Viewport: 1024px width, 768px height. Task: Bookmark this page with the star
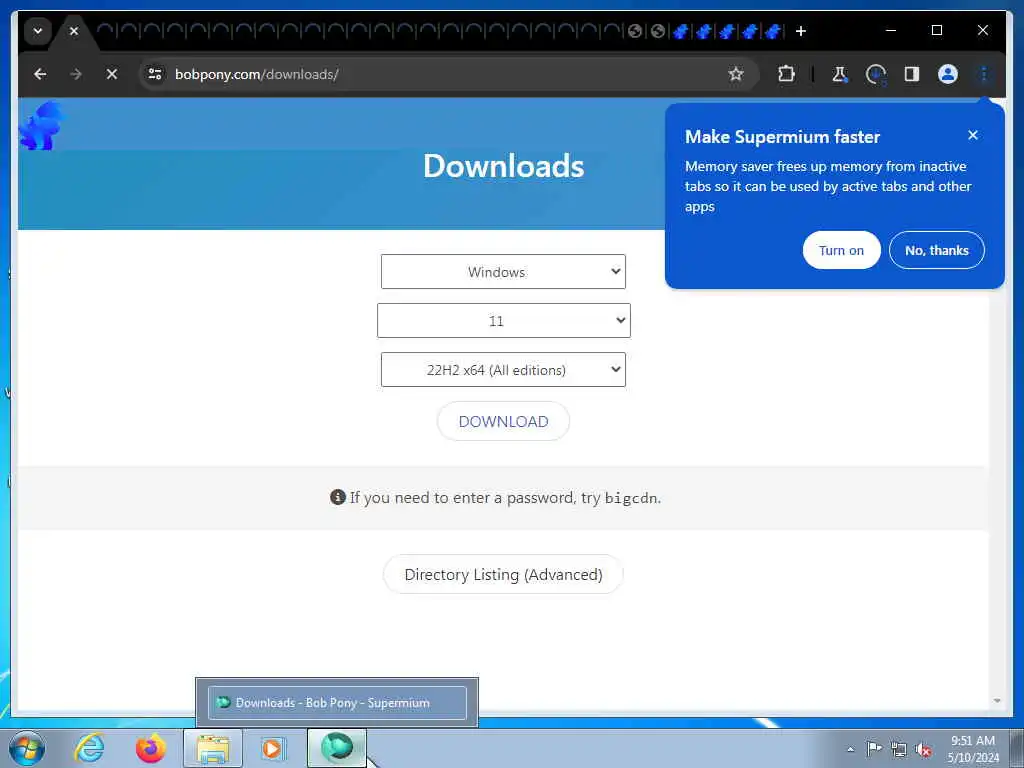tap(736, 74)
